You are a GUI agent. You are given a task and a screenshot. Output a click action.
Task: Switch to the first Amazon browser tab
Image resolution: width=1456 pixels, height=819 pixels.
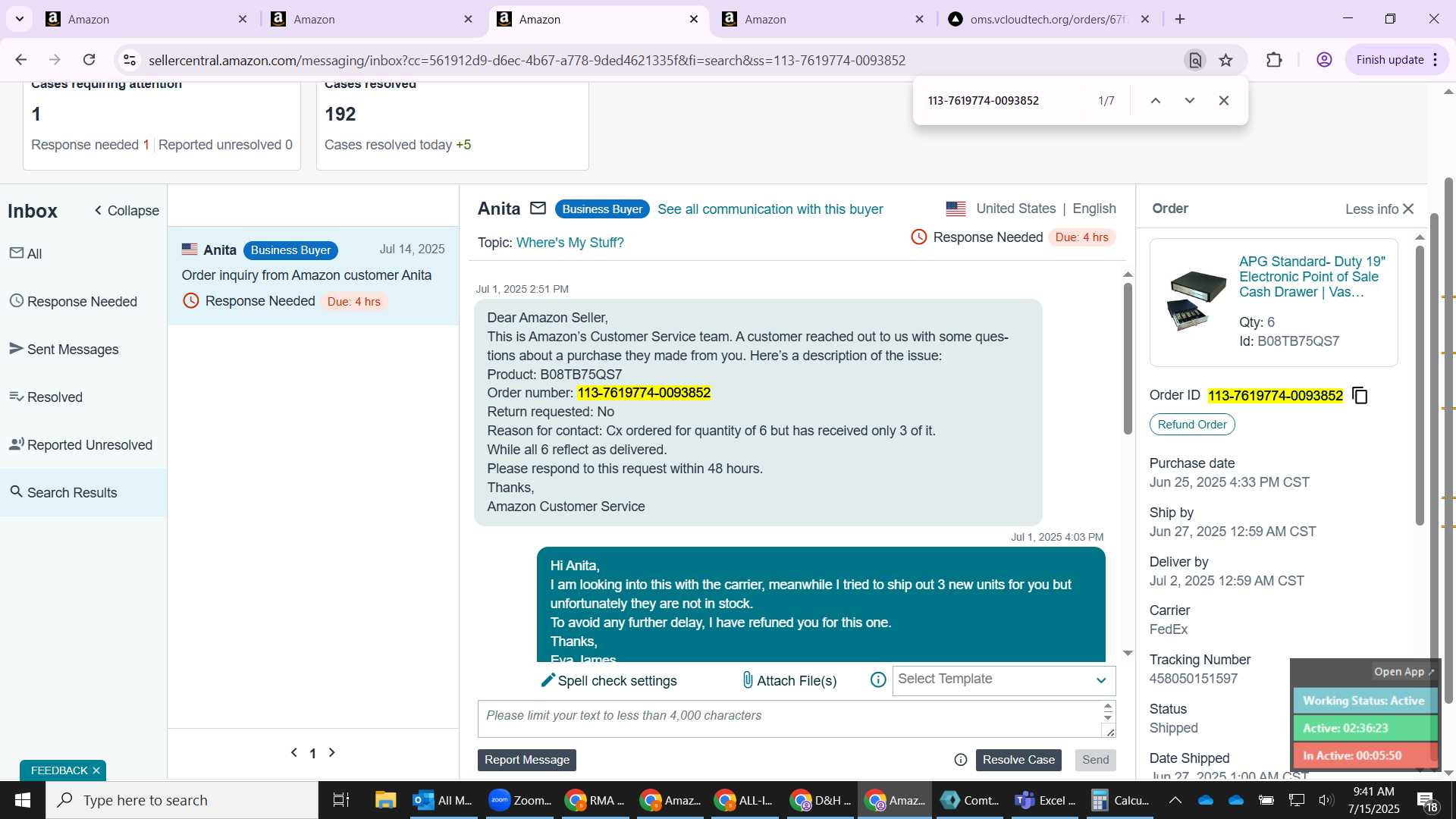click(x=145, y=20)
